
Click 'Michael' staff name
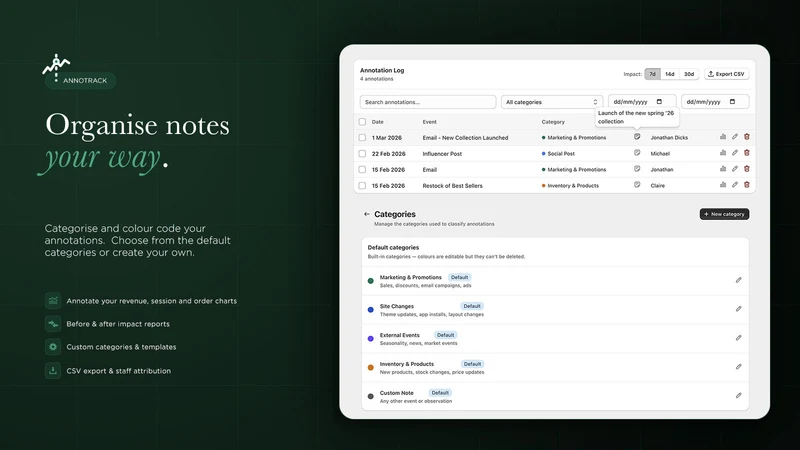(x=660, y=154)
